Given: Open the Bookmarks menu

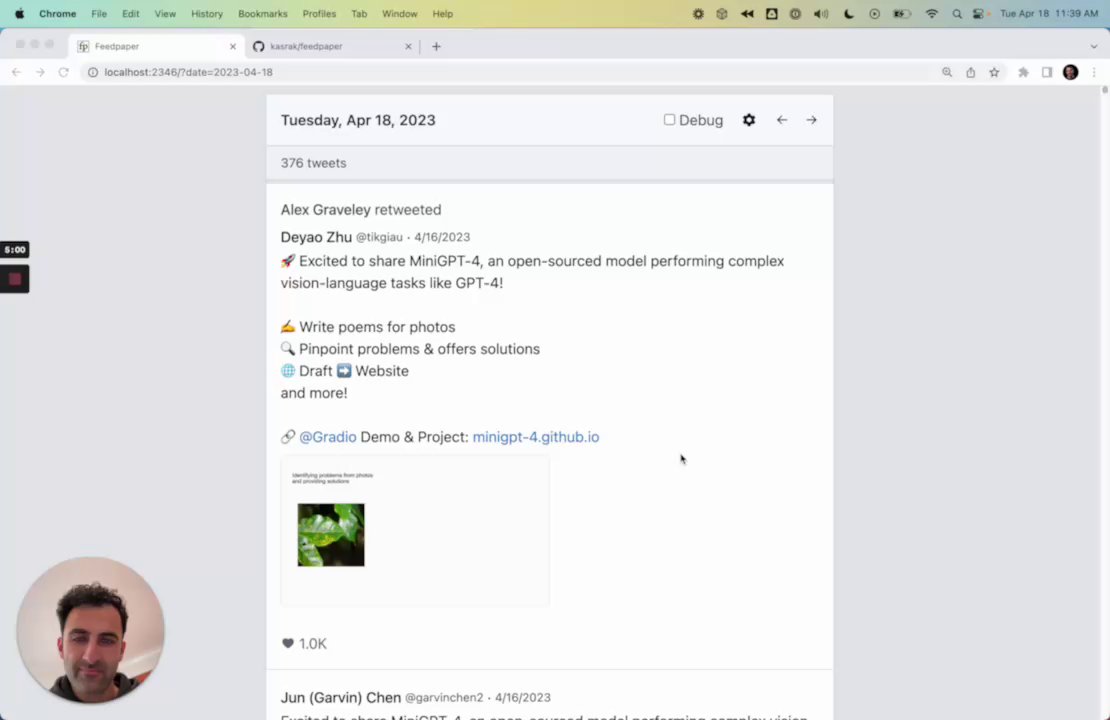Looking at the screenshot, I should point(263,13).
